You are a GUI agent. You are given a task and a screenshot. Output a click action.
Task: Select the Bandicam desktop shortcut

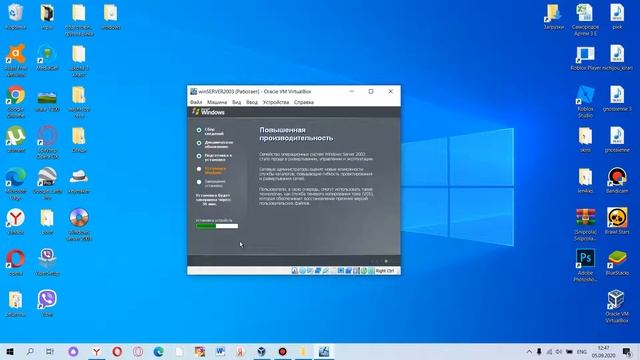(x=617, y=180)
